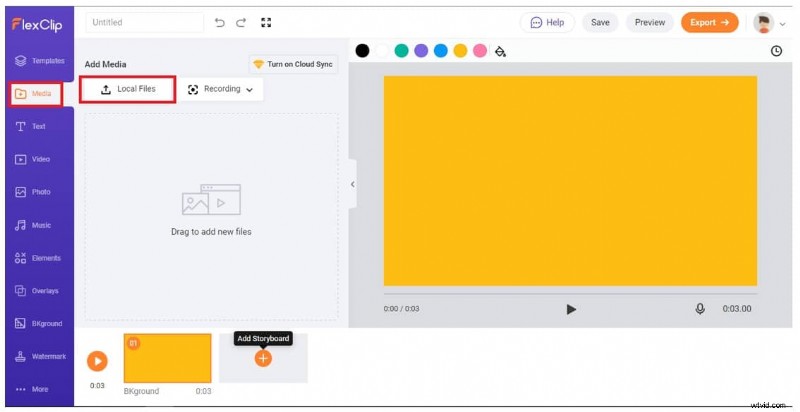Open the Help chat
Screen dimensions: 800x412
coord(547,22)
